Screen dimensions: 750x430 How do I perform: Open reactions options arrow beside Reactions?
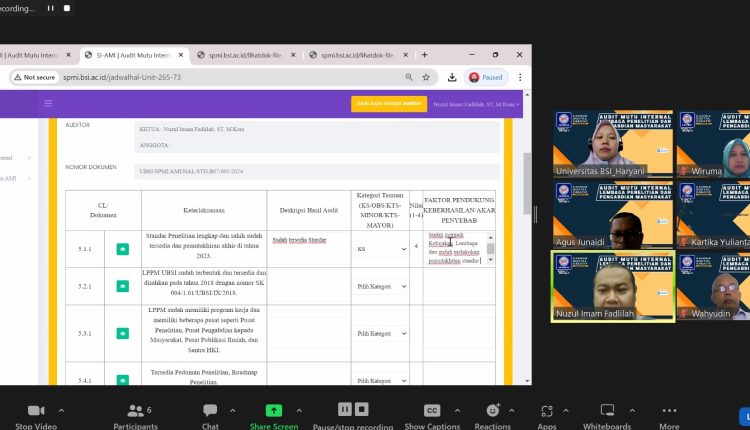point(512,410)
